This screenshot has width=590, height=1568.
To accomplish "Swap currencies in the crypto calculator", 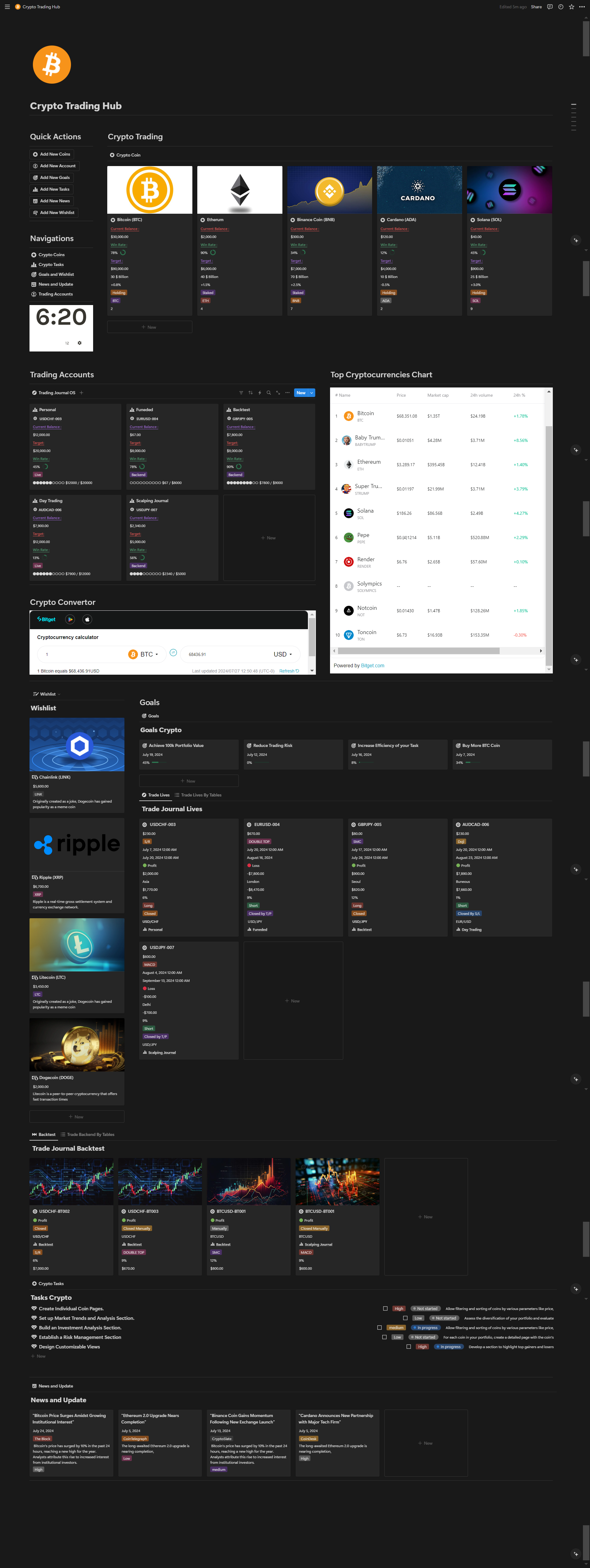I will pos(173,653).
